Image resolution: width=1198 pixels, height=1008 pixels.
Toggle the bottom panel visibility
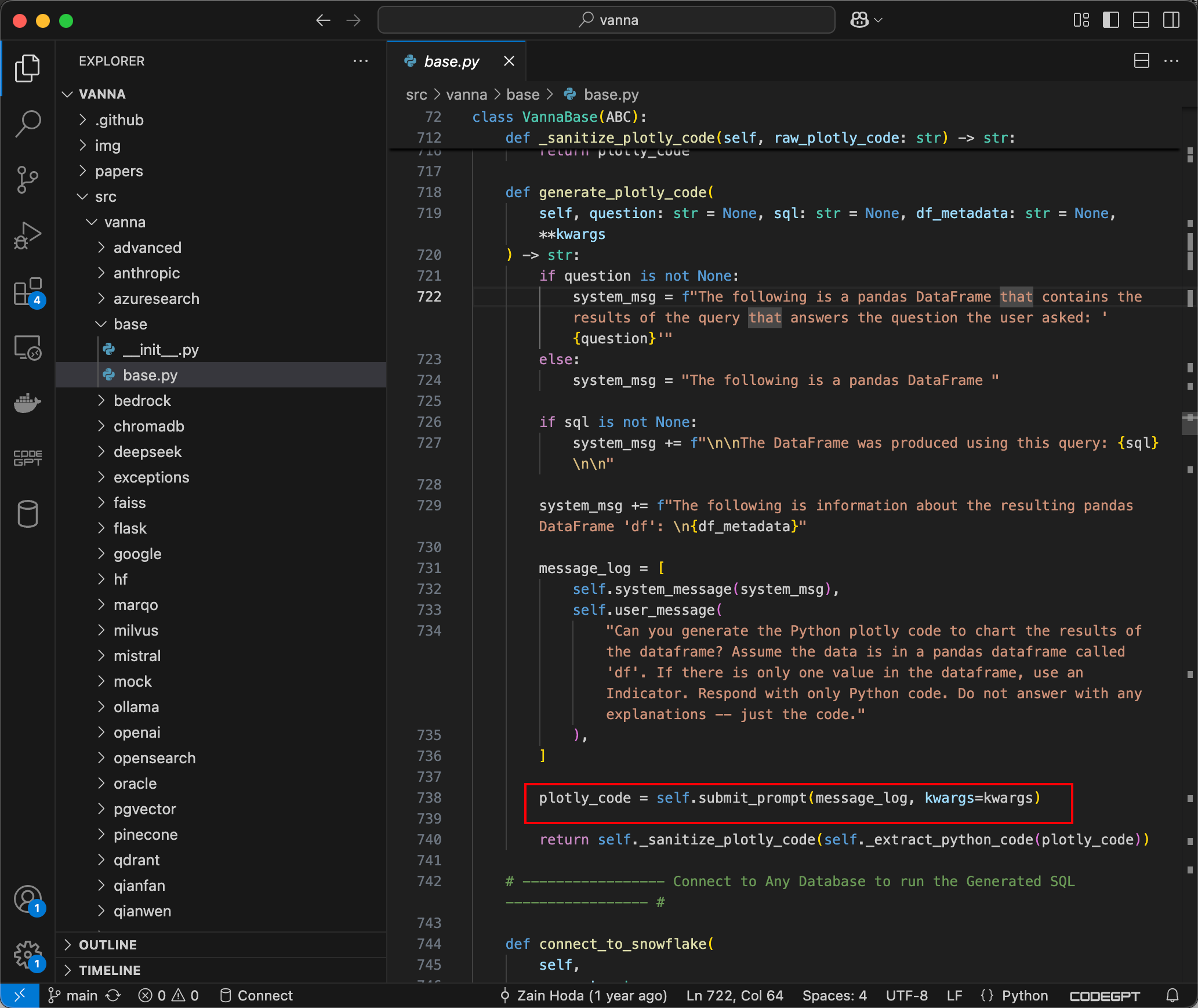1141,20
